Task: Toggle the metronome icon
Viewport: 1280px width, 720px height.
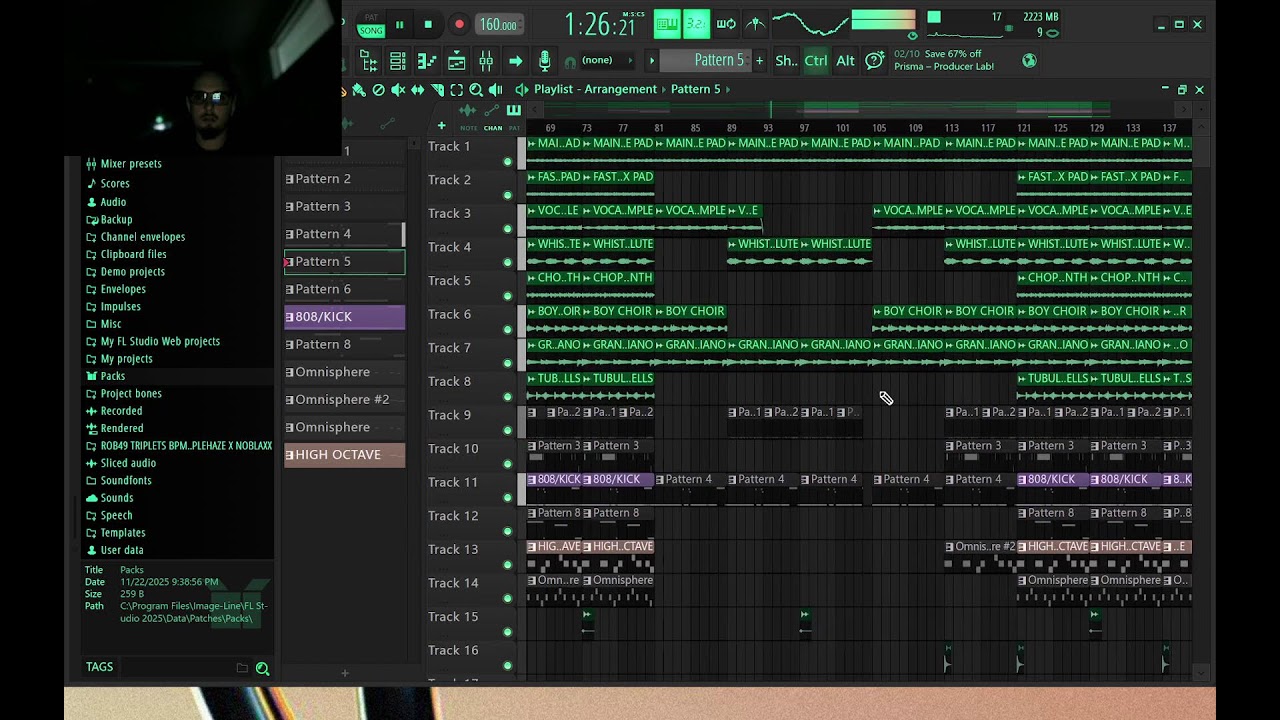Action: pyautogui.click(x=755, y=24)
